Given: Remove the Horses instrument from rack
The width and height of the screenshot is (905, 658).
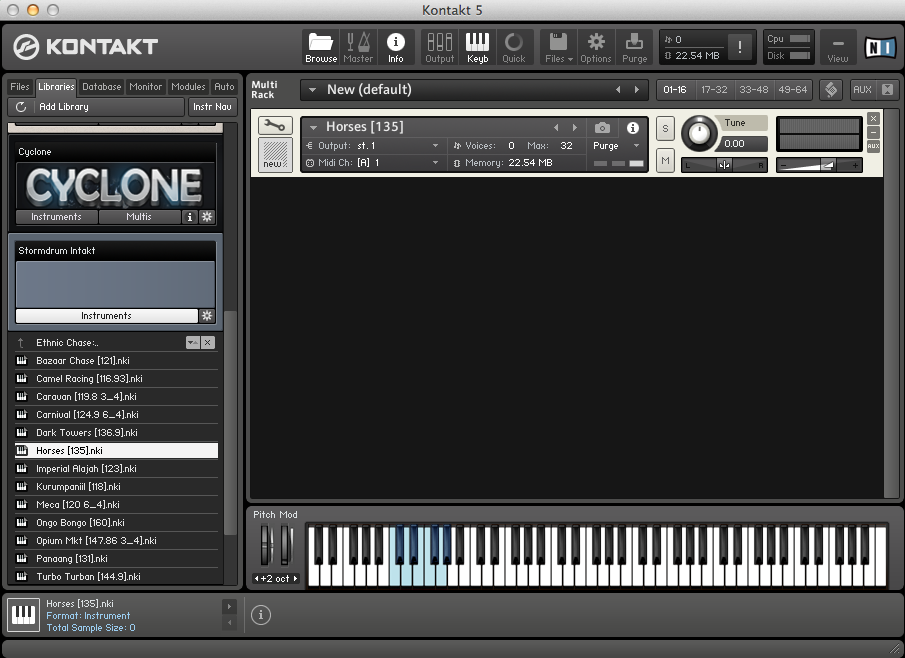Looking at the screenshot, I should click(x=873, y=118).
